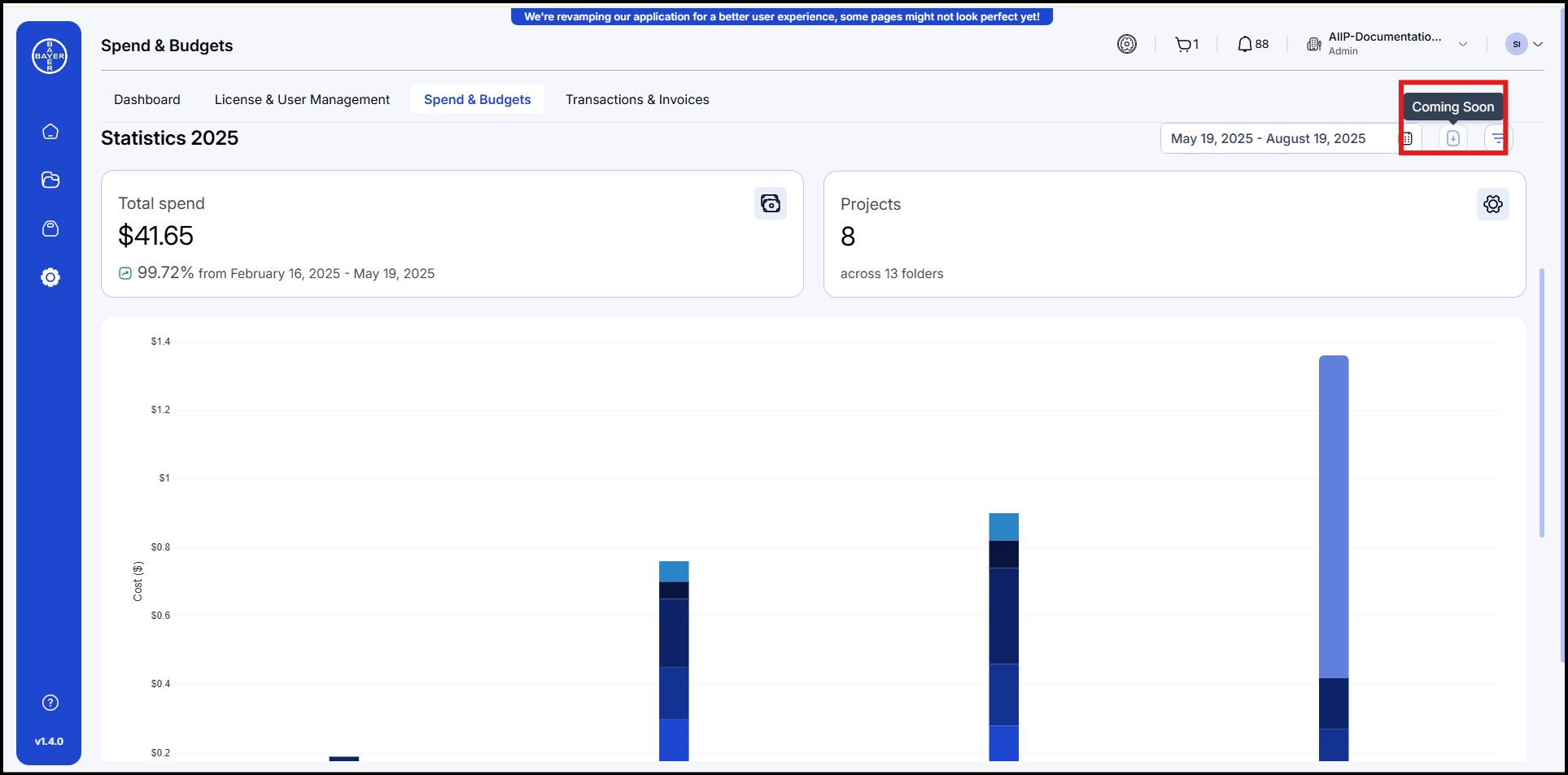Click the $0.8 axis label
Screen dimensions: 1568x775
coord(160,547)
